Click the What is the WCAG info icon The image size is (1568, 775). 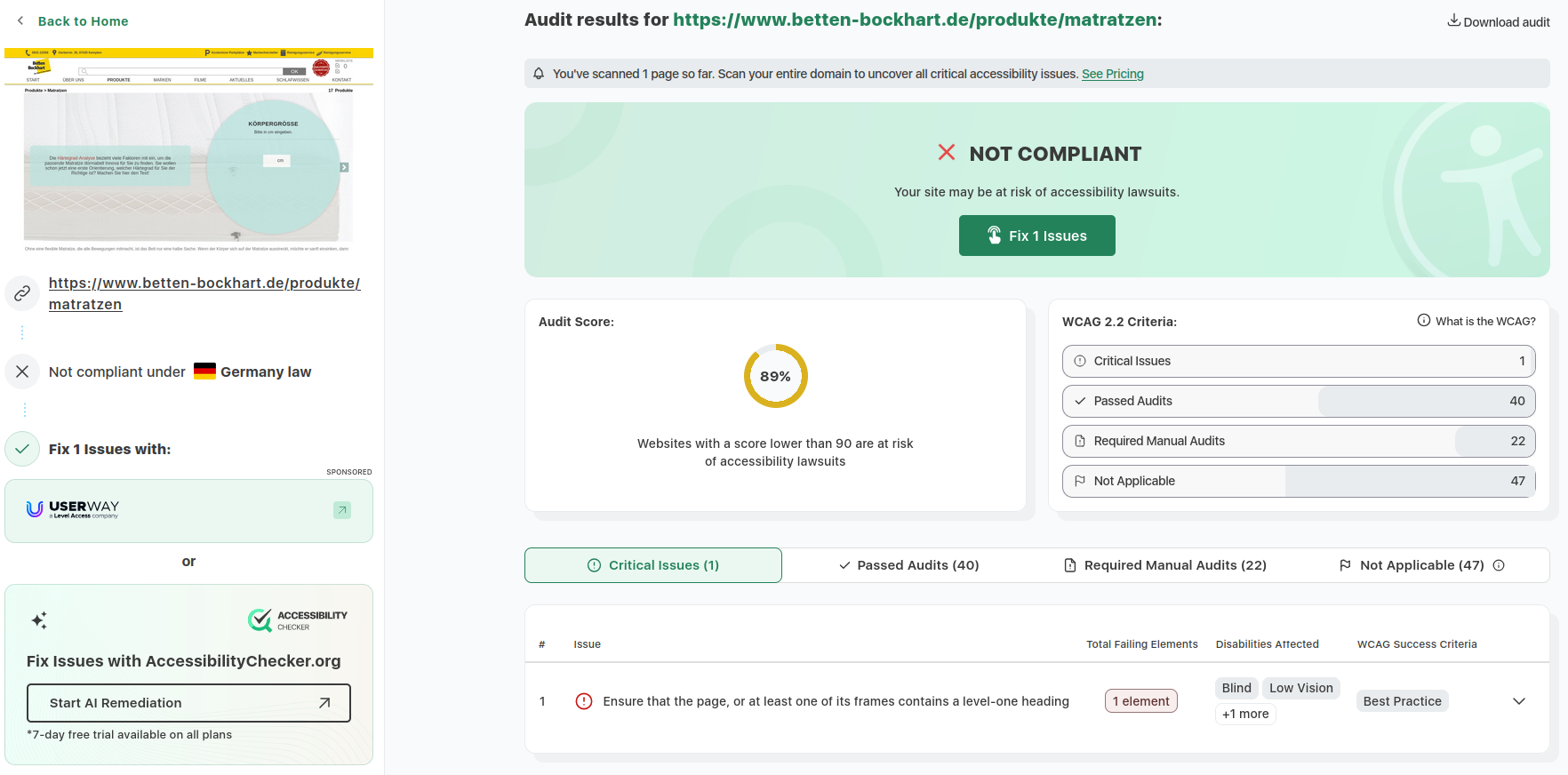[x=1424, y=321]
